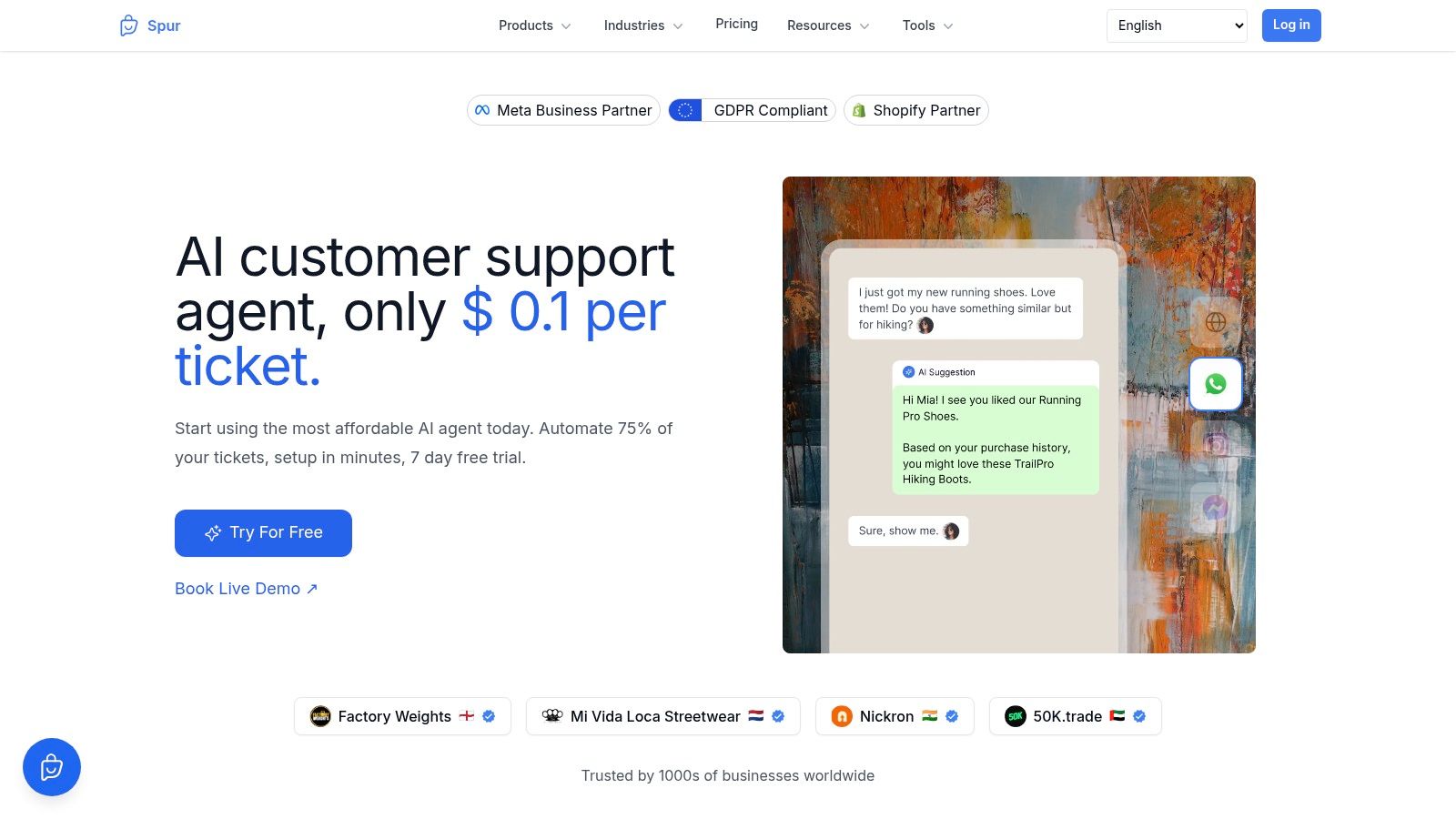Click the 'AI Suggestion' label text

click(x=946, y=372)
